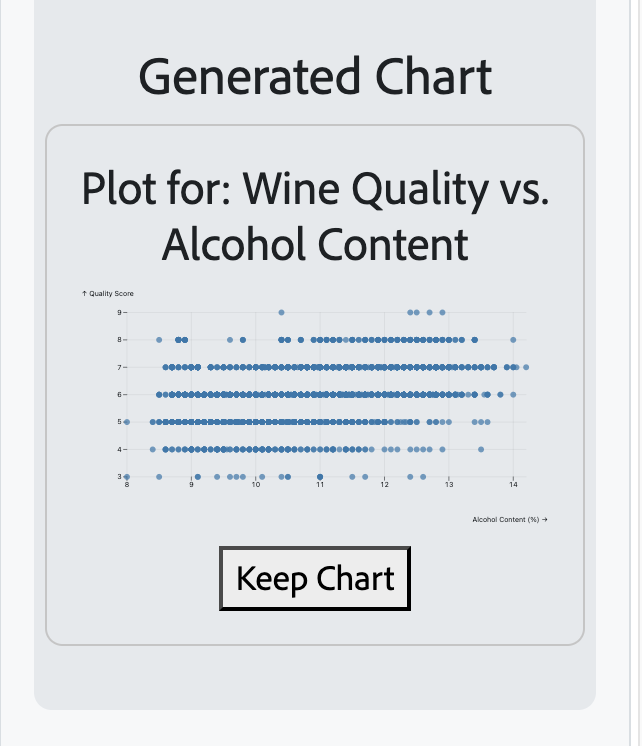Click the Keep Chart button
Viewport: 642px width, 746px height.
point(315,579)
